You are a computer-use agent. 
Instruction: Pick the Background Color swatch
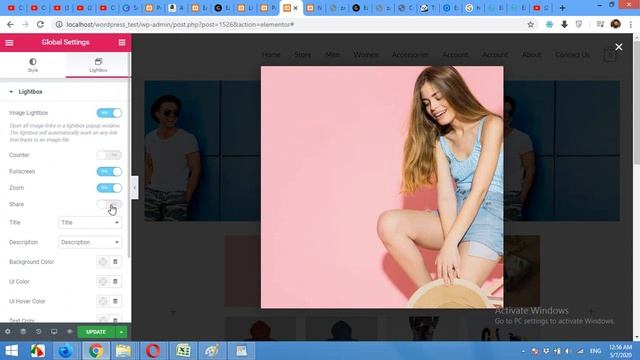[103, 262]
